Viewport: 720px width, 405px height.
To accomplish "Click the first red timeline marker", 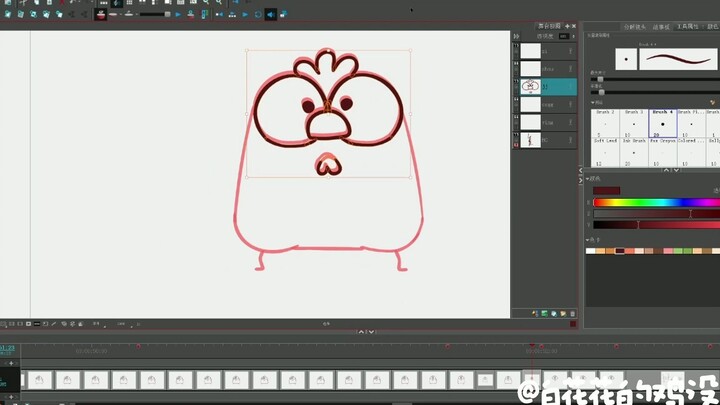I will pyautogui.click(x=138, y=346).
